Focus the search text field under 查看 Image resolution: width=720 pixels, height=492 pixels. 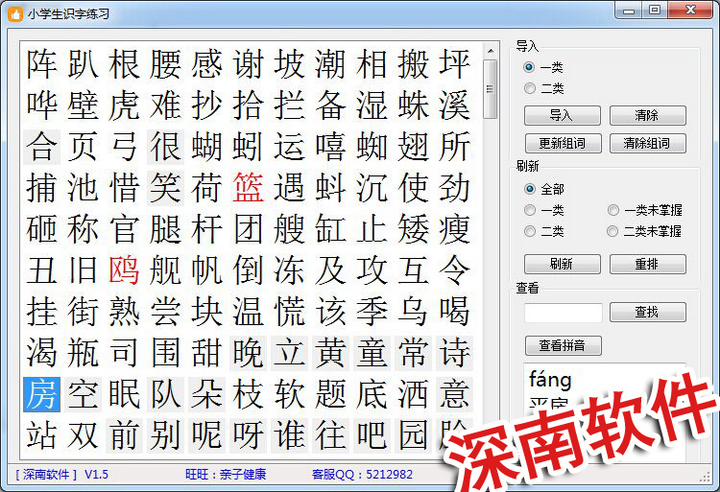pos(563,313)
